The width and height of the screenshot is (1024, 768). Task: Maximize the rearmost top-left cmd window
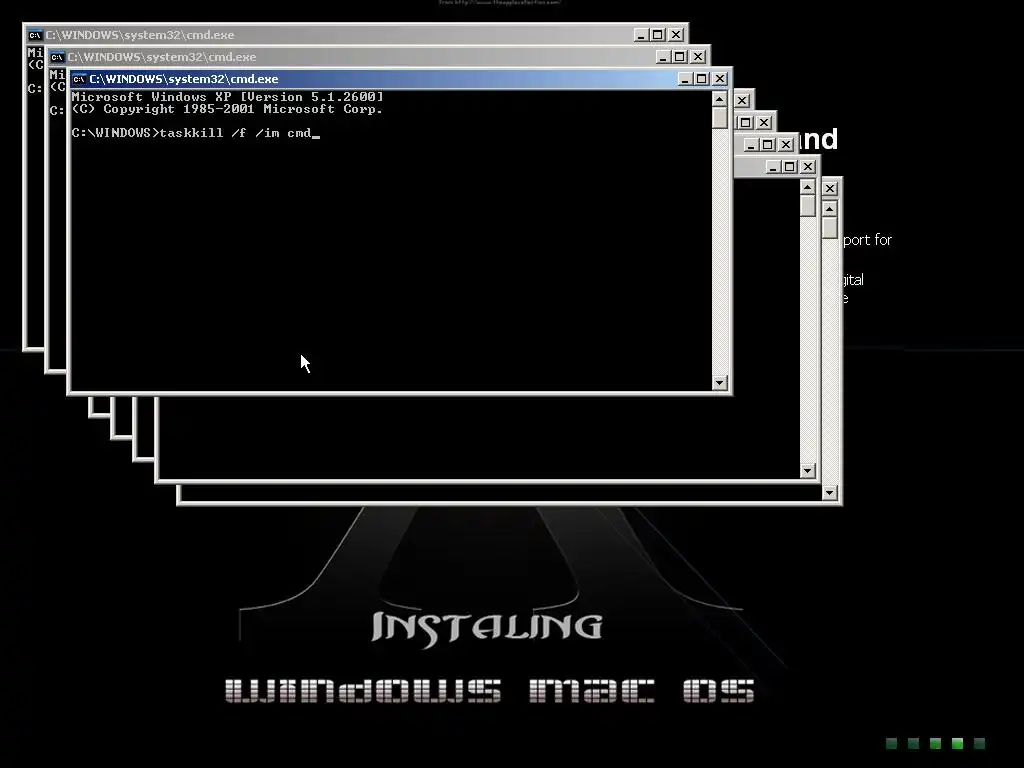pos(658,35)
